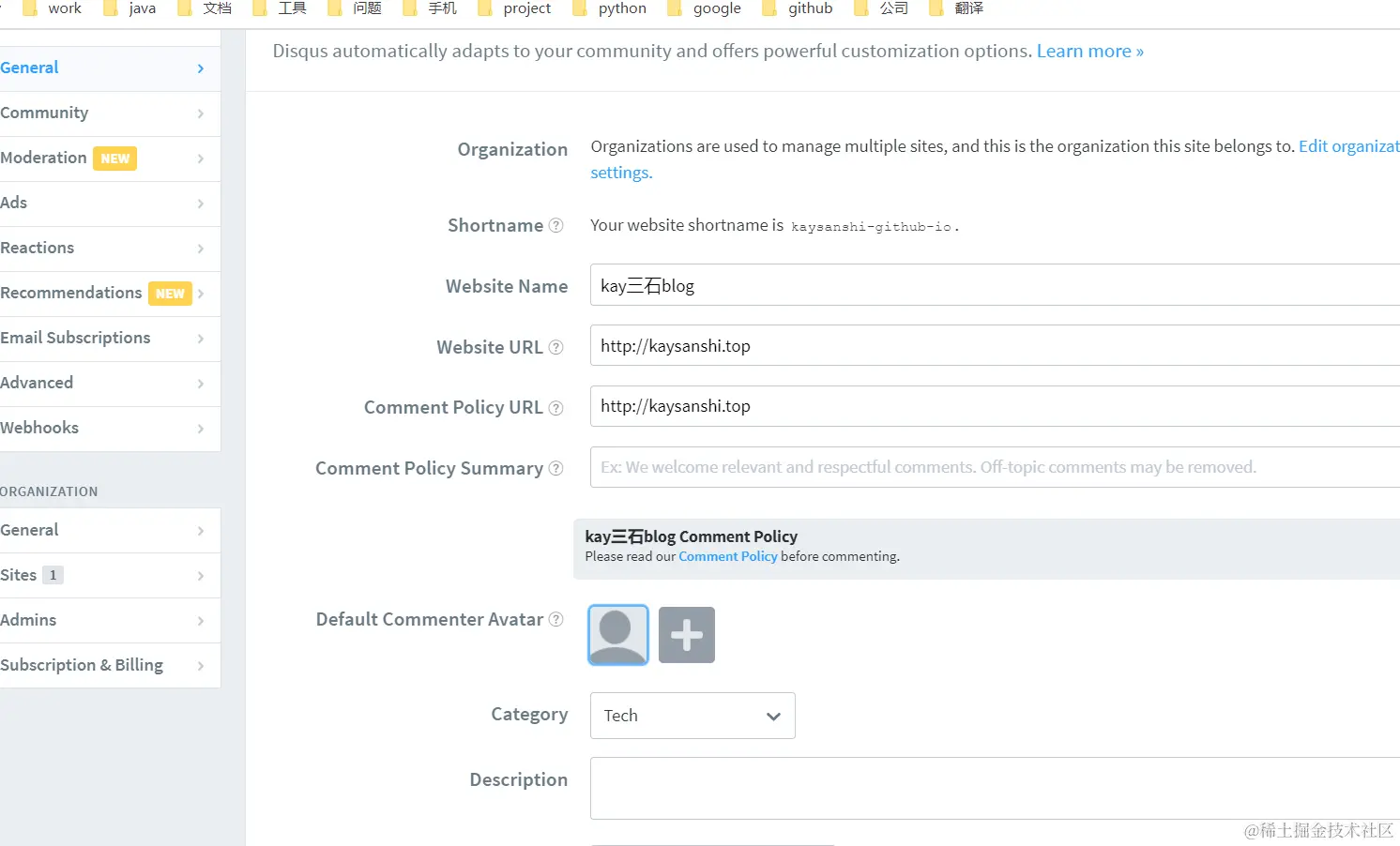Open the work bookmarks folder
The image size is (1400, 846).
tap(53, 8)
